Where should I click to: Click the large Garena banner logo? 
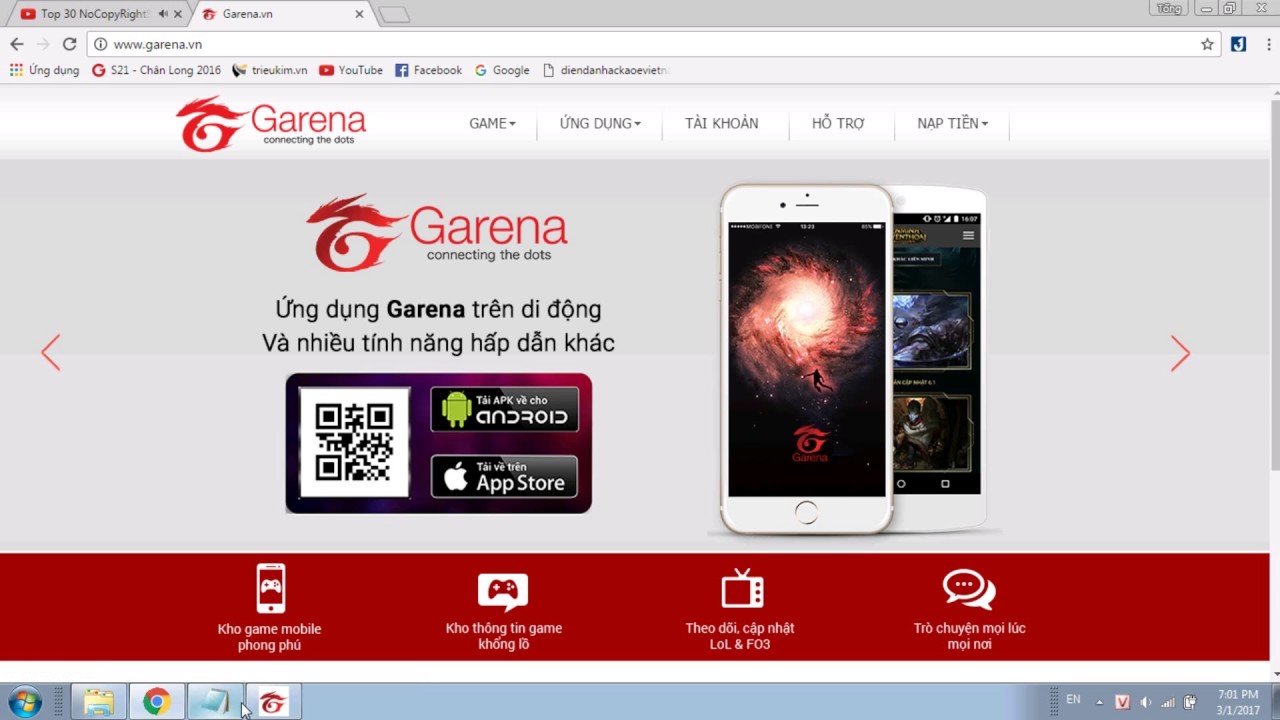(x=437, y=232)
